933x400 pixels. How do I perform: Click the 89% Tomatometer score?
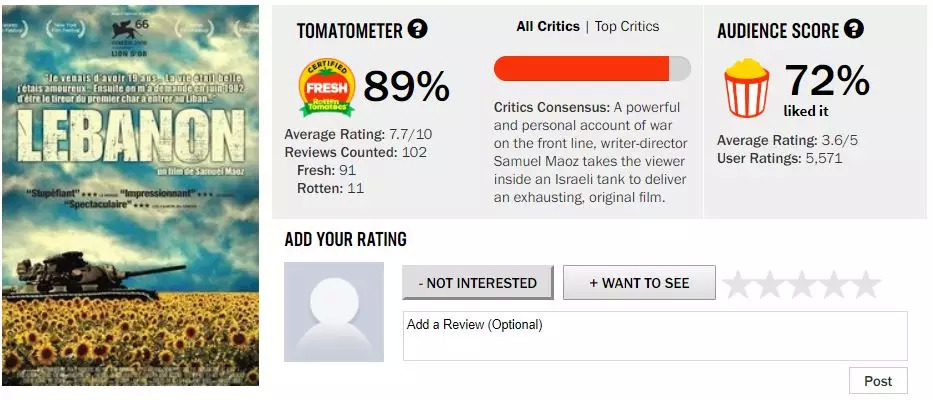(406, 87)
